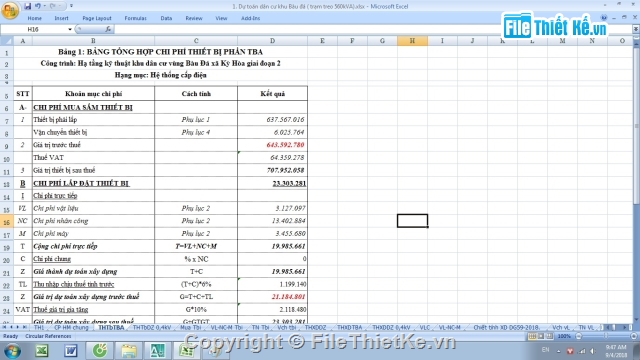This screenshot has height=360, width=640.
Task: Switch to Page Layout view in status bar
Action: pos(541,336)
